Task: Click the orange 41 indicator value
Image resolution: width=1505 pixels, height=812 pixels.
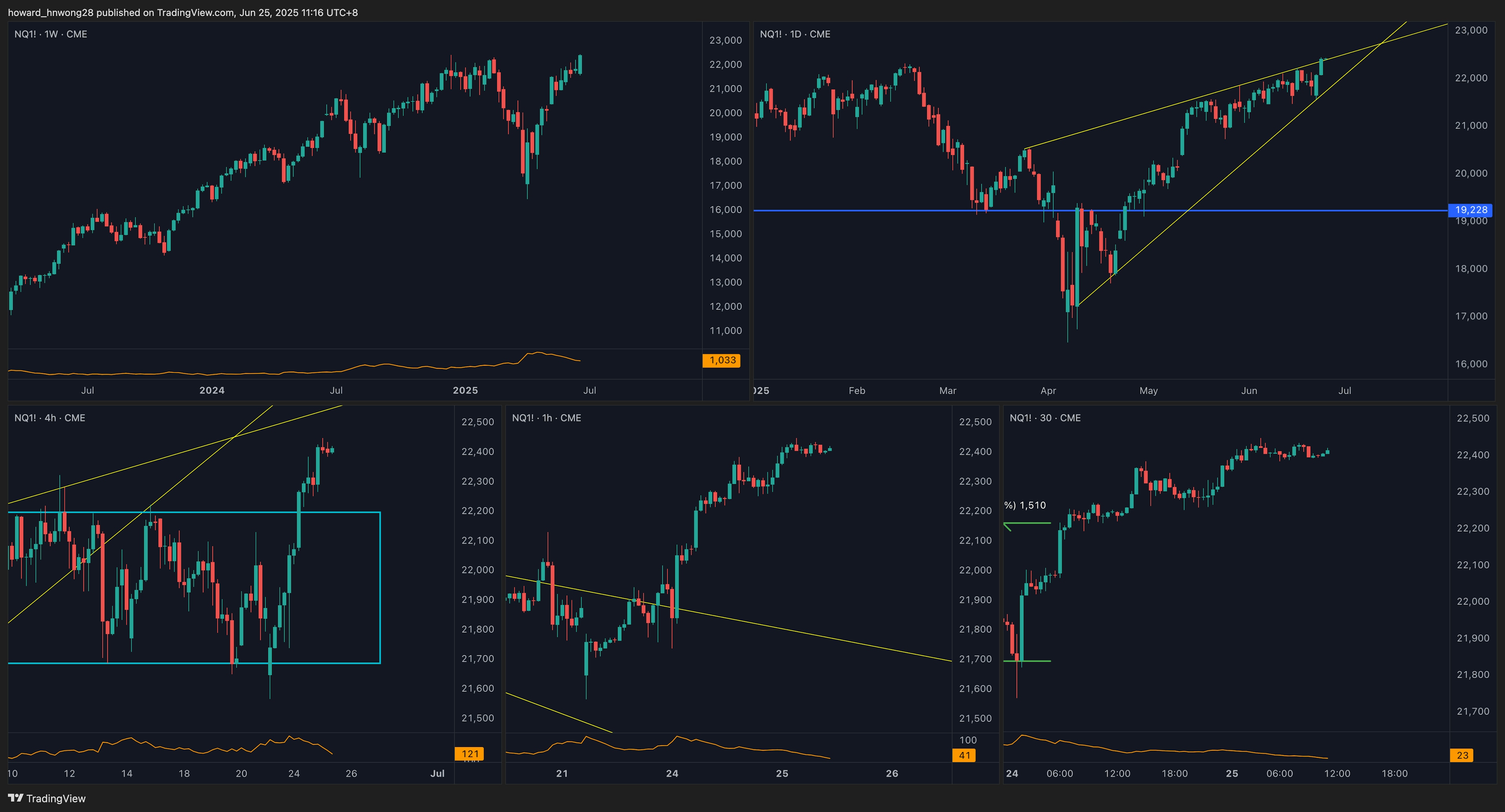Action: click(x=965, y=755)
